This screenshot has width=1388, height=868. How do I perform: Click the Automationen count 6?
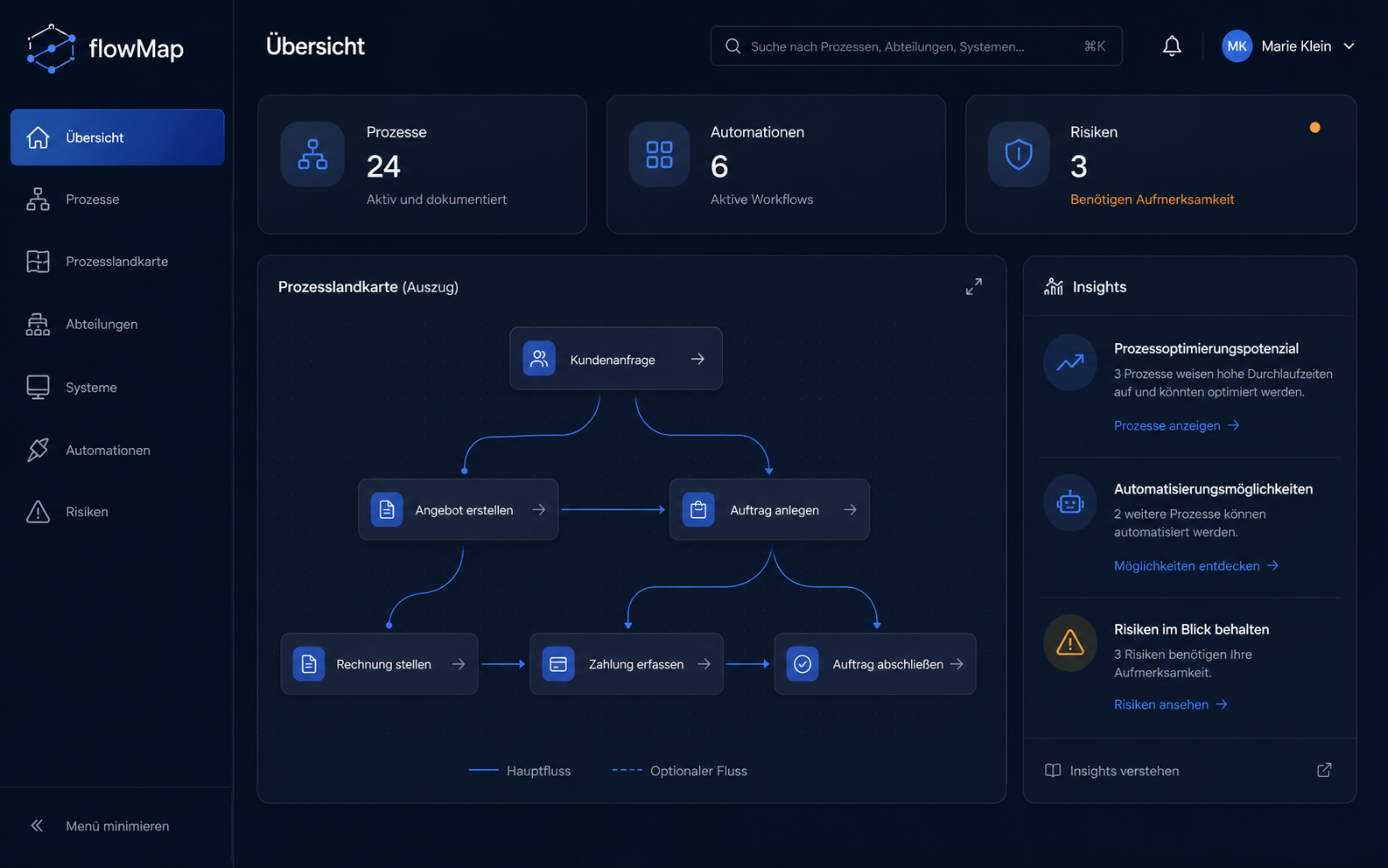[x=719, y=166]
